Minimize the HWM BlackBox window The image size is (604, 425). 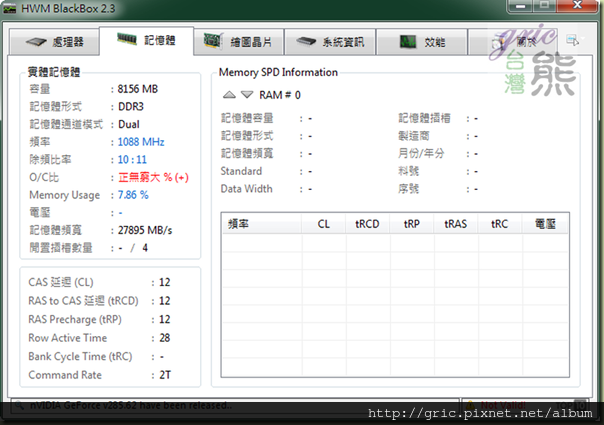tap(520, 5)
